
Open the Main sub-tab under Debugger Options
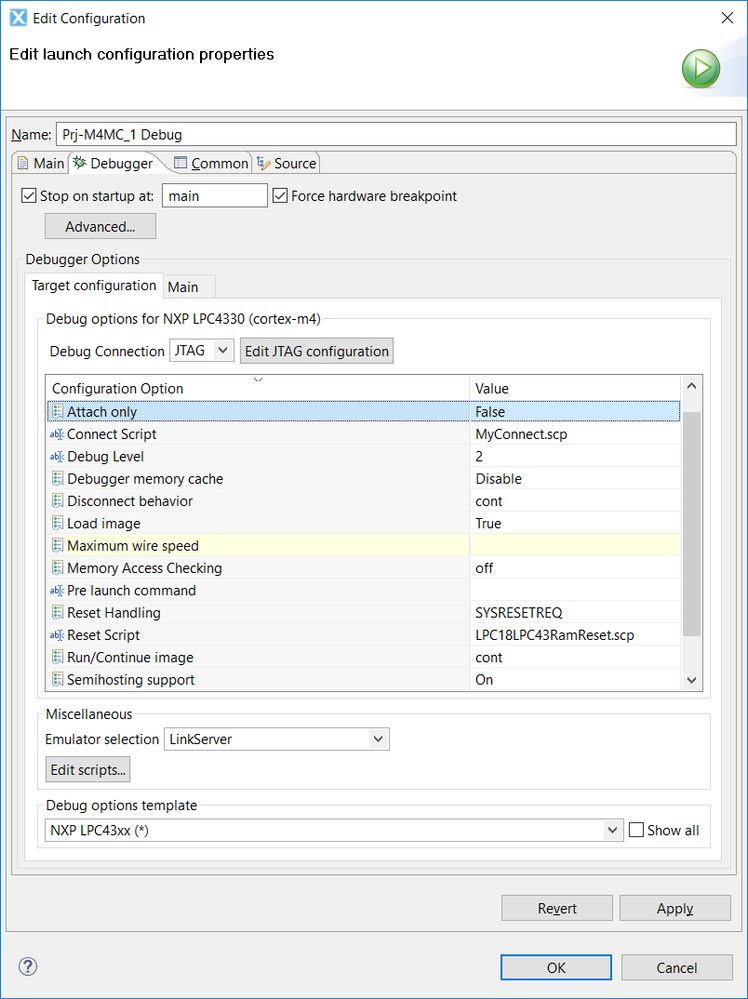click(x=186, y=286)
